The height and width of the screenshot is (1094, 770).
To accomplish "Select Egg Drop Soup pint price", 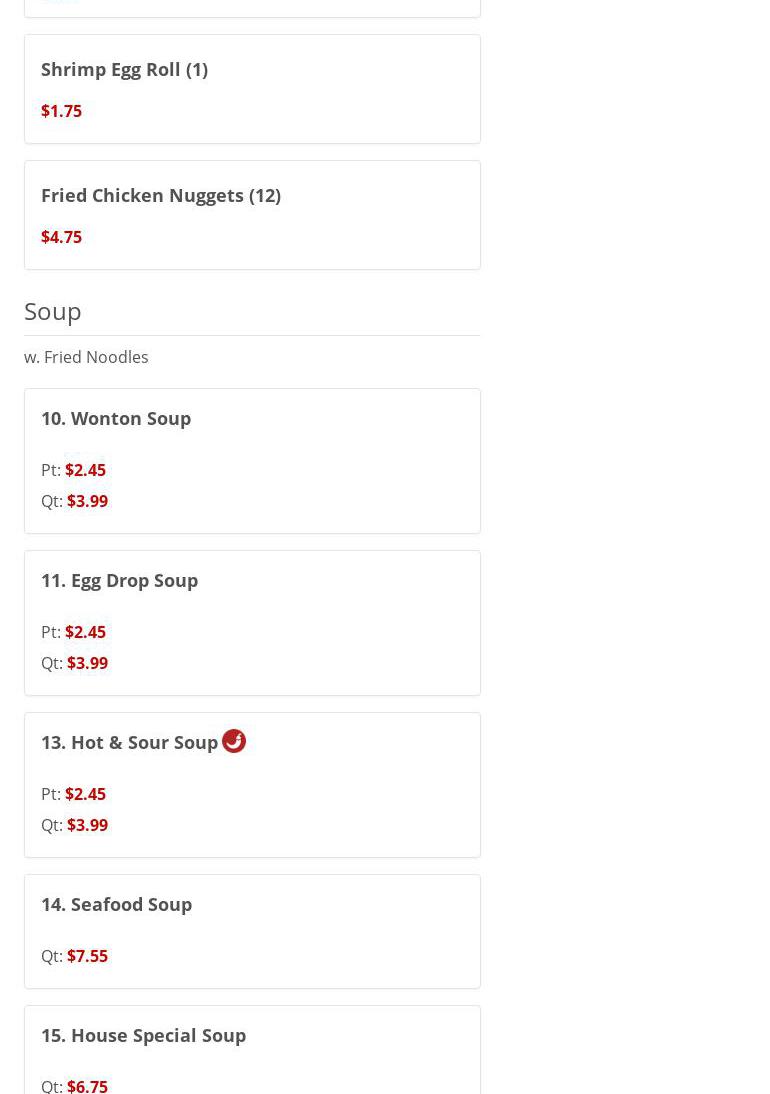I will [85, 632].
